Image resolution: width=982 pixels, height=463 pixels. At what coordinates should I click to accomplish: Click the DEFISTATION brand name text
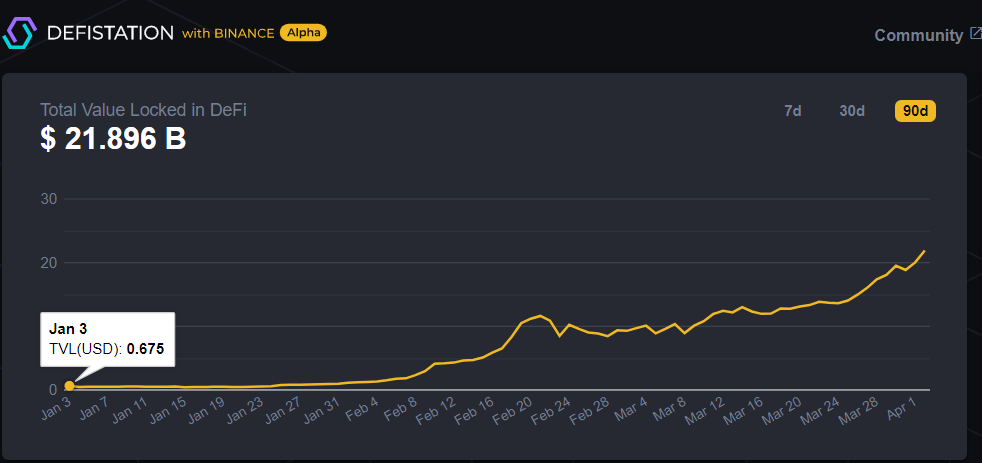coord(110,33)
